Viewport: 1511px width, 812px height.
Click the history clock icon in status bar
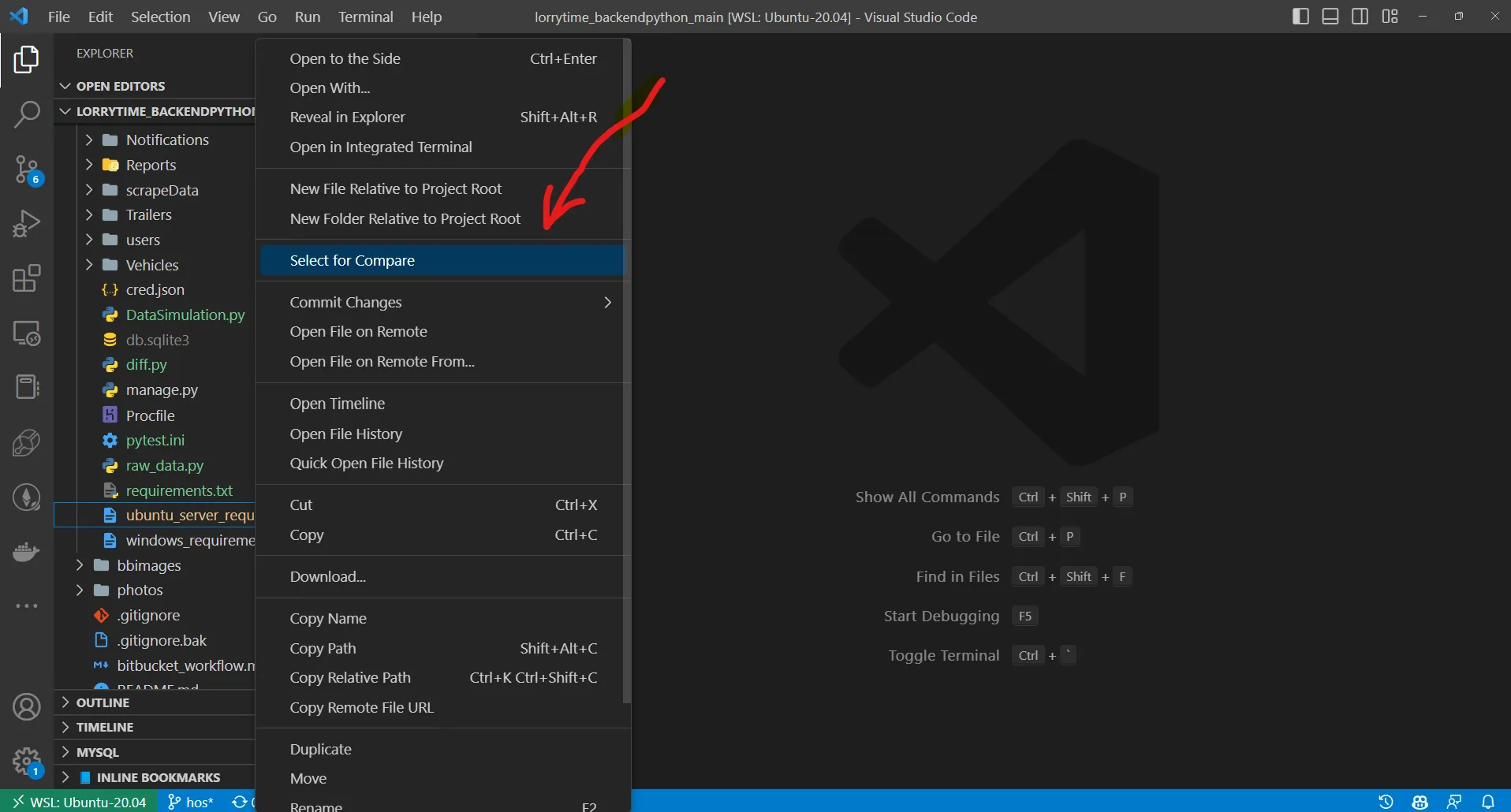(1386, 802)
